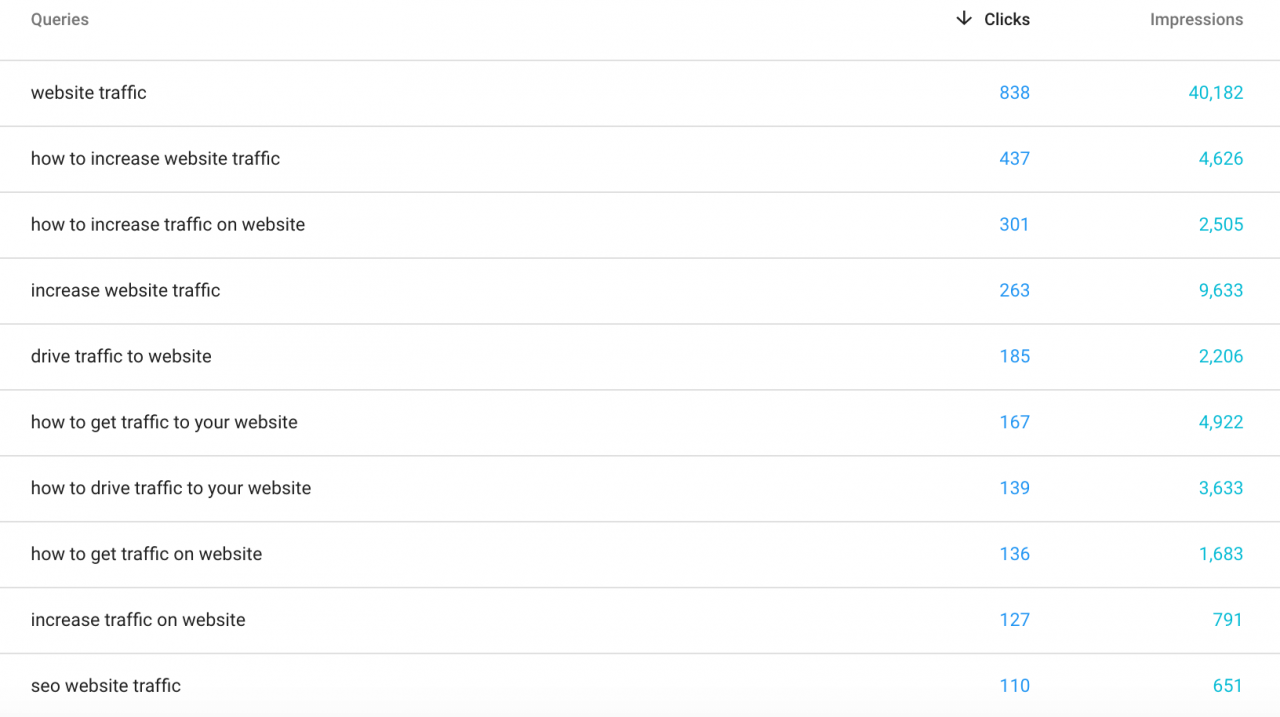Open 'how to get traffic on website' row

[x=640, y=555]
